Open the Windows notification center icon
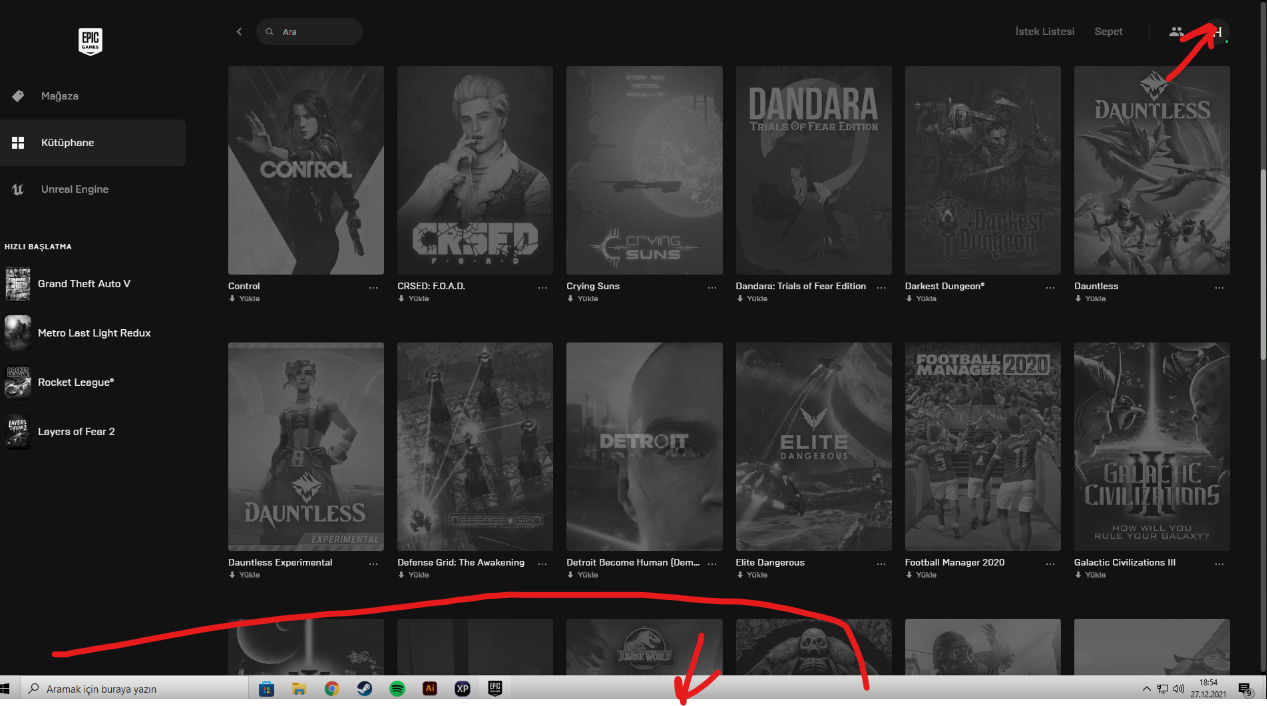The image size is (1267, 706). point(1246,689)
